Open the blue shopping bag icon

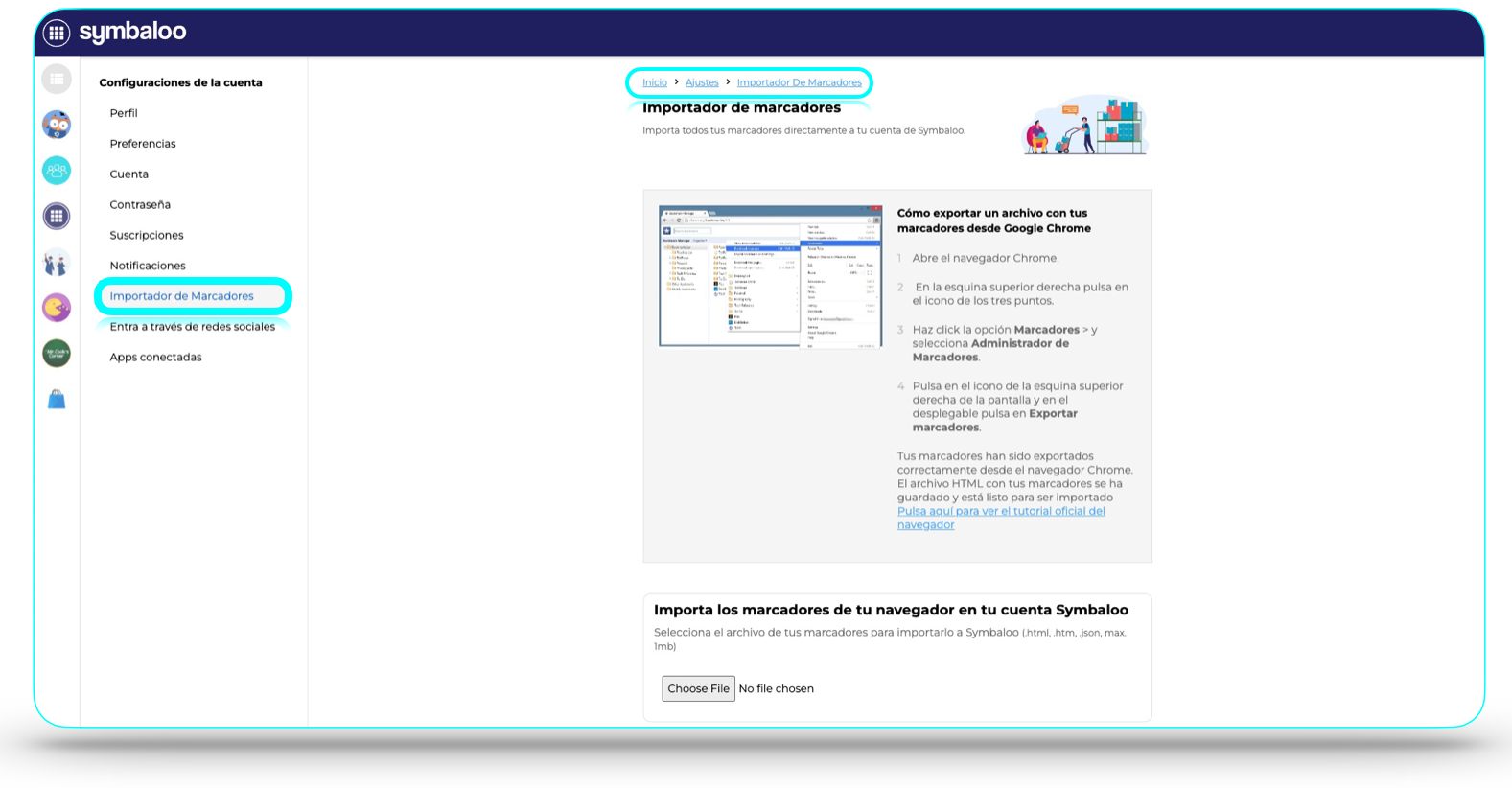(x=57, y=399)
